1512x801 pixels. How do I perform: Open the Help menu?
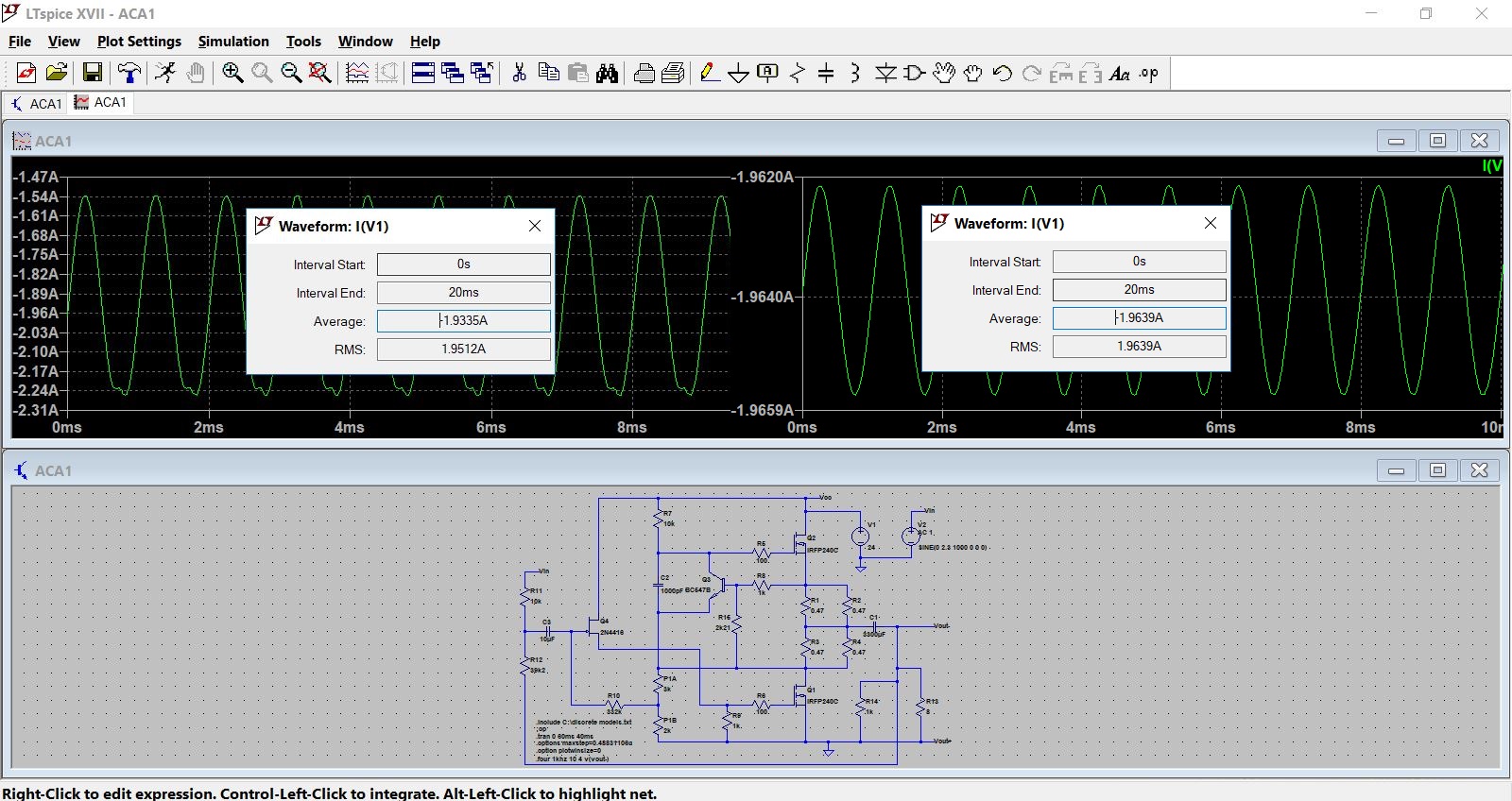425,42
